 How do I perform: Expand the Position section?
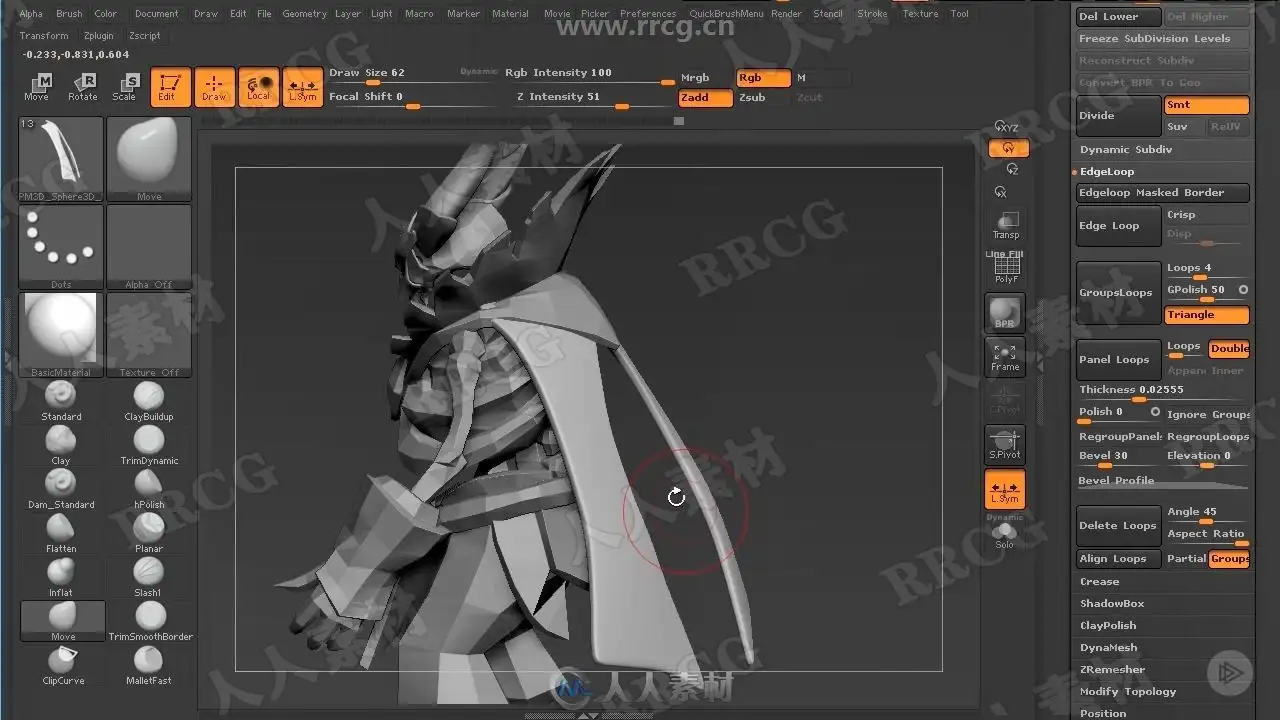(x=1103, y=713)
